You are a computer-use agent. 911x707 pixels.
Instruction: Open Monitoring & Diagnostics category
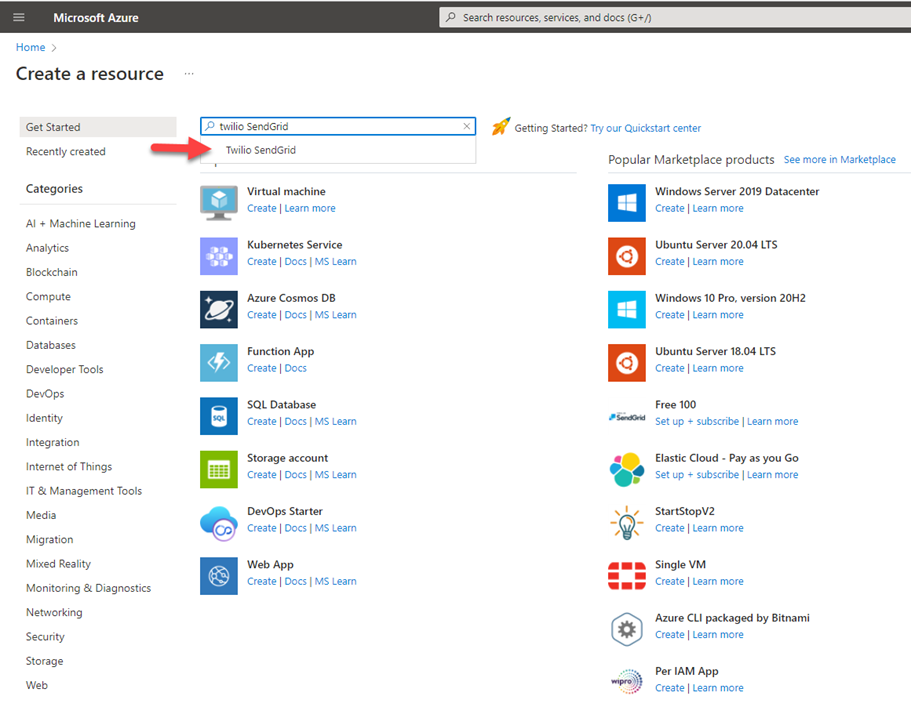[x=88, y=588]
